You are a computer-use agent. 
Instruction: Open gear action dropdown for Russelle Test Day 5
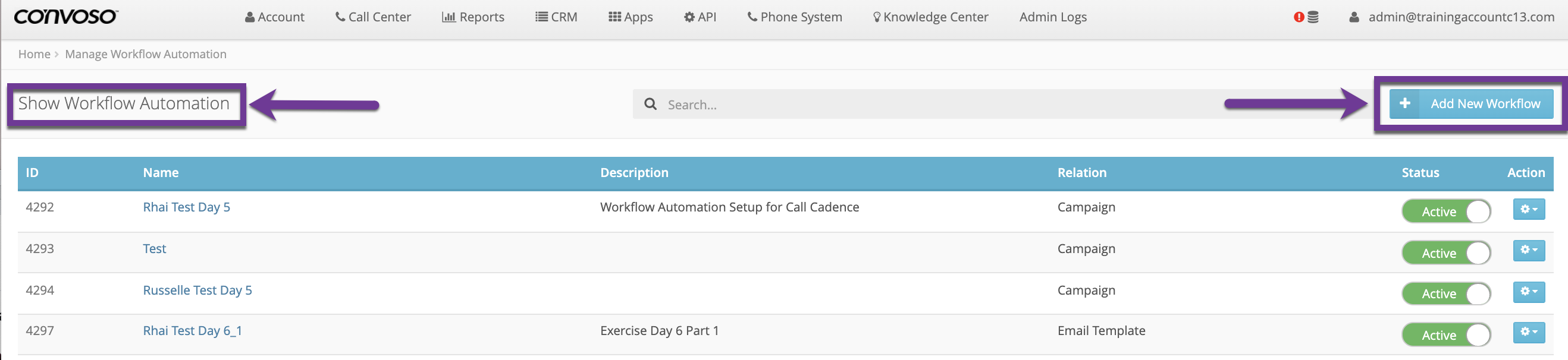1528,291
